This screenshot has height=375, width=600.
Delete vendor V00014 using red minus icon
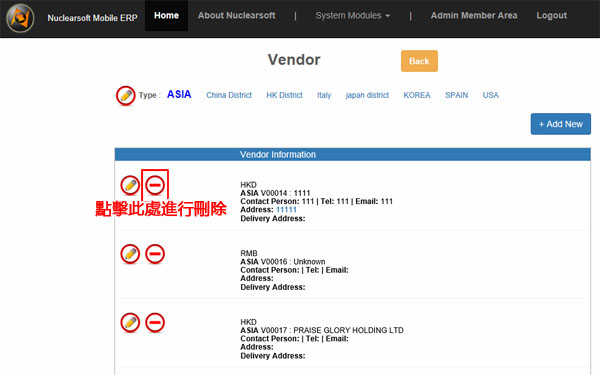[x=155, y=185]
